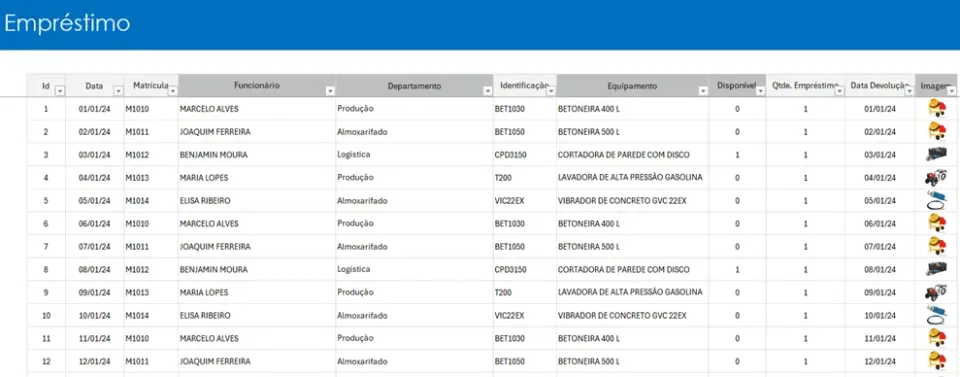Click the lavadora image in row 4
960x377 pixels.
[x=936, y=177]
